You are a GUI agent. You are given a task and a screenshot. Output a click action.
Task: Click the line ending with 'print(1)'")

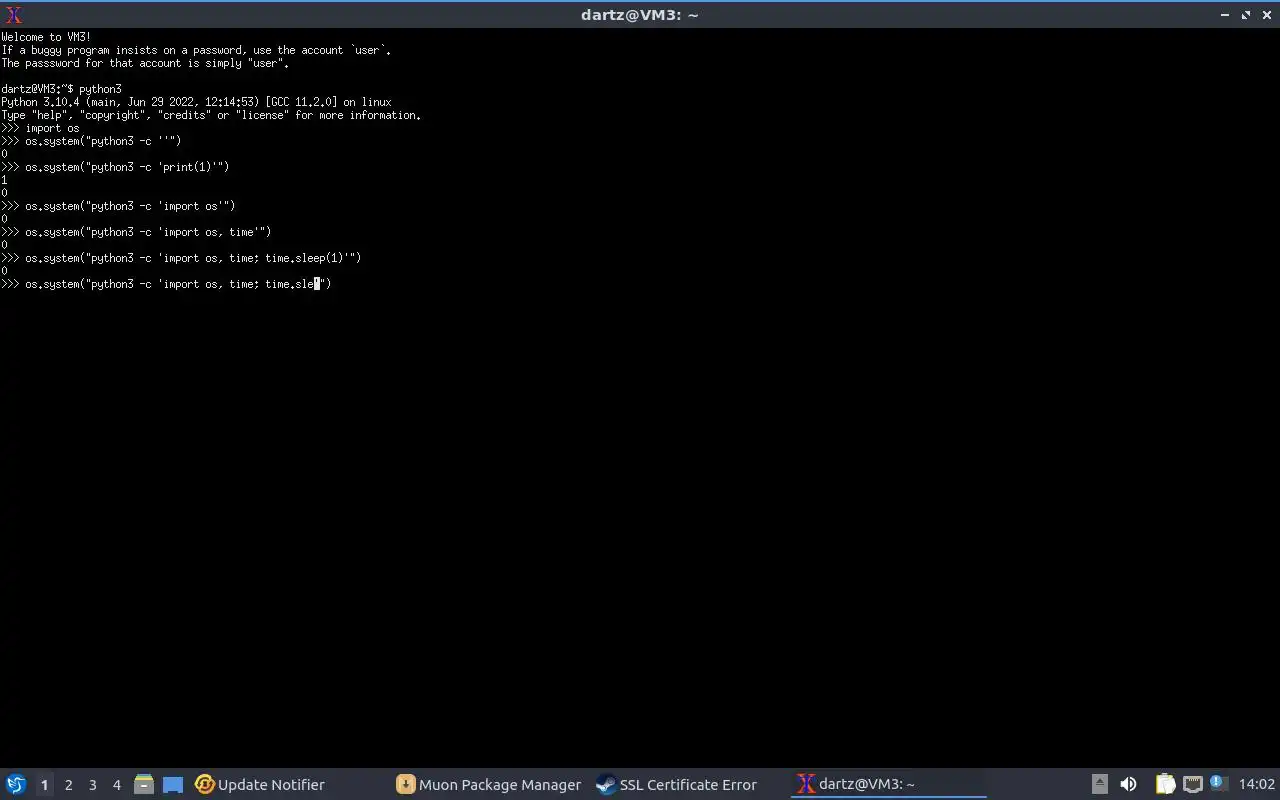pyautogui.click(x=115, y=167)
